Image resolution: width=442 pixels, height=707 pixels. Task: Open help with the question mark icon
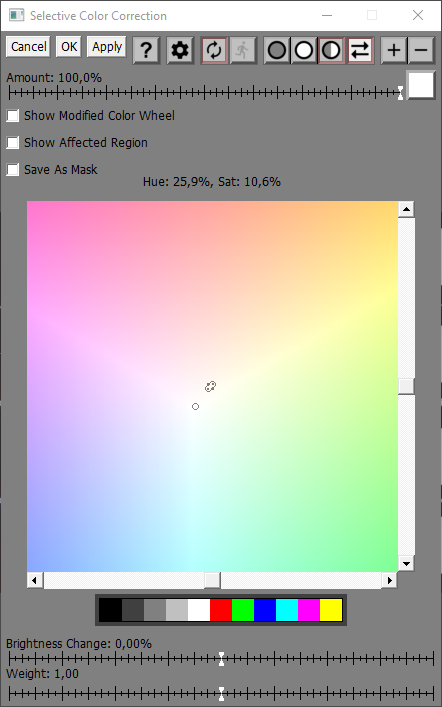click(x=146, y=50)
